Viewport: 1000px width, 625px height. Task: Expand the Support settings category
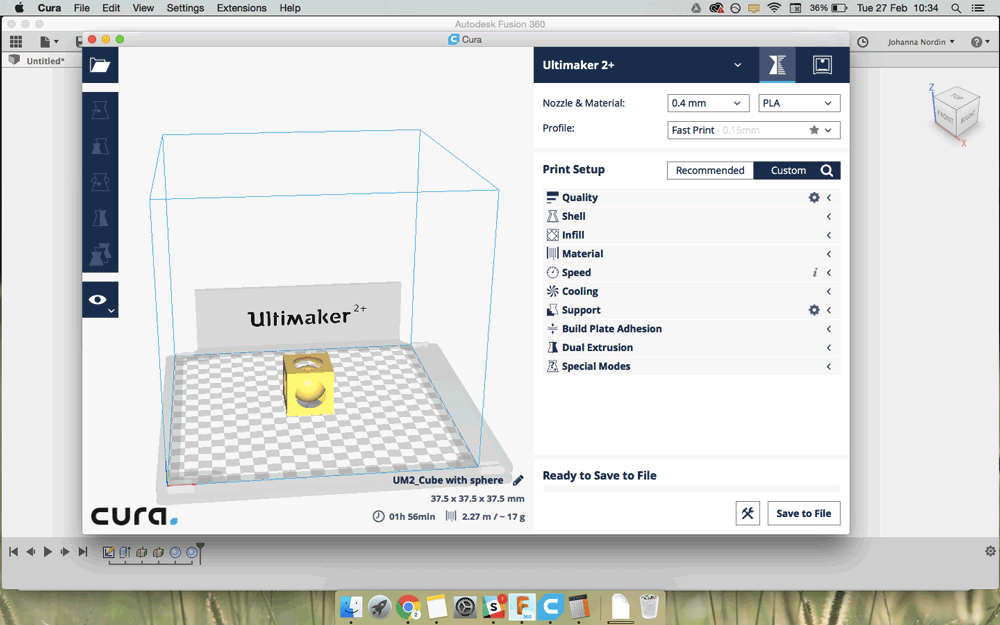691,310
